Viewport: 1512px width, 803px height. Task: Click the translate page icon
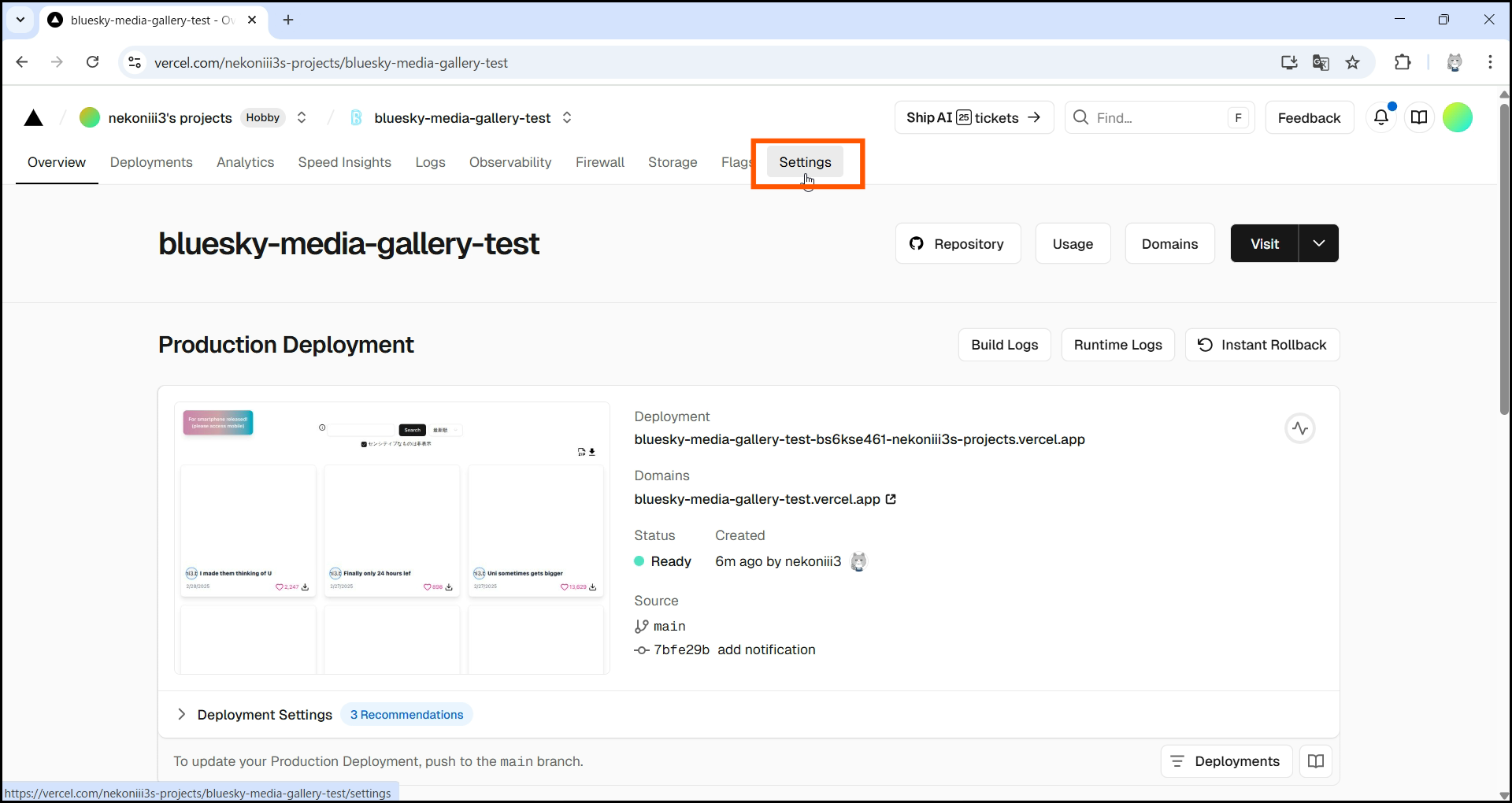click(1321, 62)
